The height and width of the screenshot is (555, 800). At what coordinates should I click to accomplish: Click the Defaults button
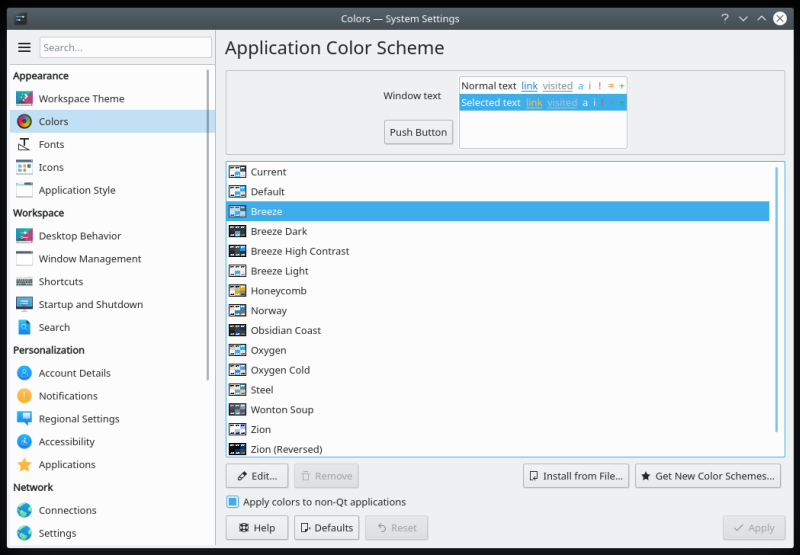pyautogui.click(x=326, y=528)
